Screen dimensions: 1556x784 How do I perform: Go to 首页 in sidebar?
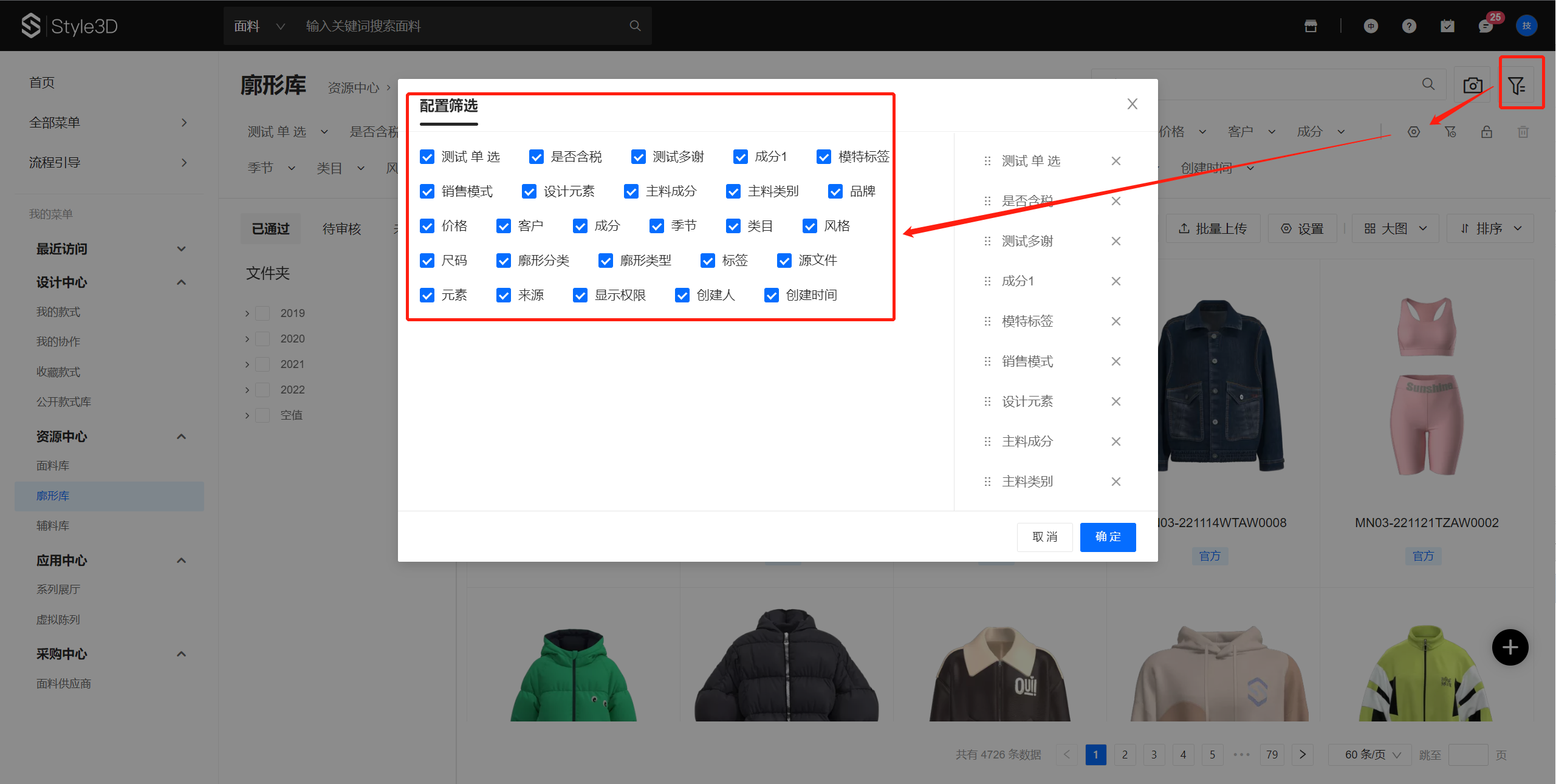click(42, 83)
